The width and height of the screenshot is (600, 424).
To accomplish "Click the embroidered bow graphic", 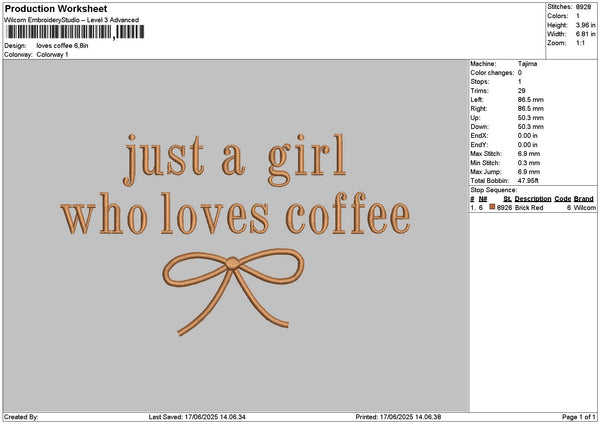I will coord(233,288).
